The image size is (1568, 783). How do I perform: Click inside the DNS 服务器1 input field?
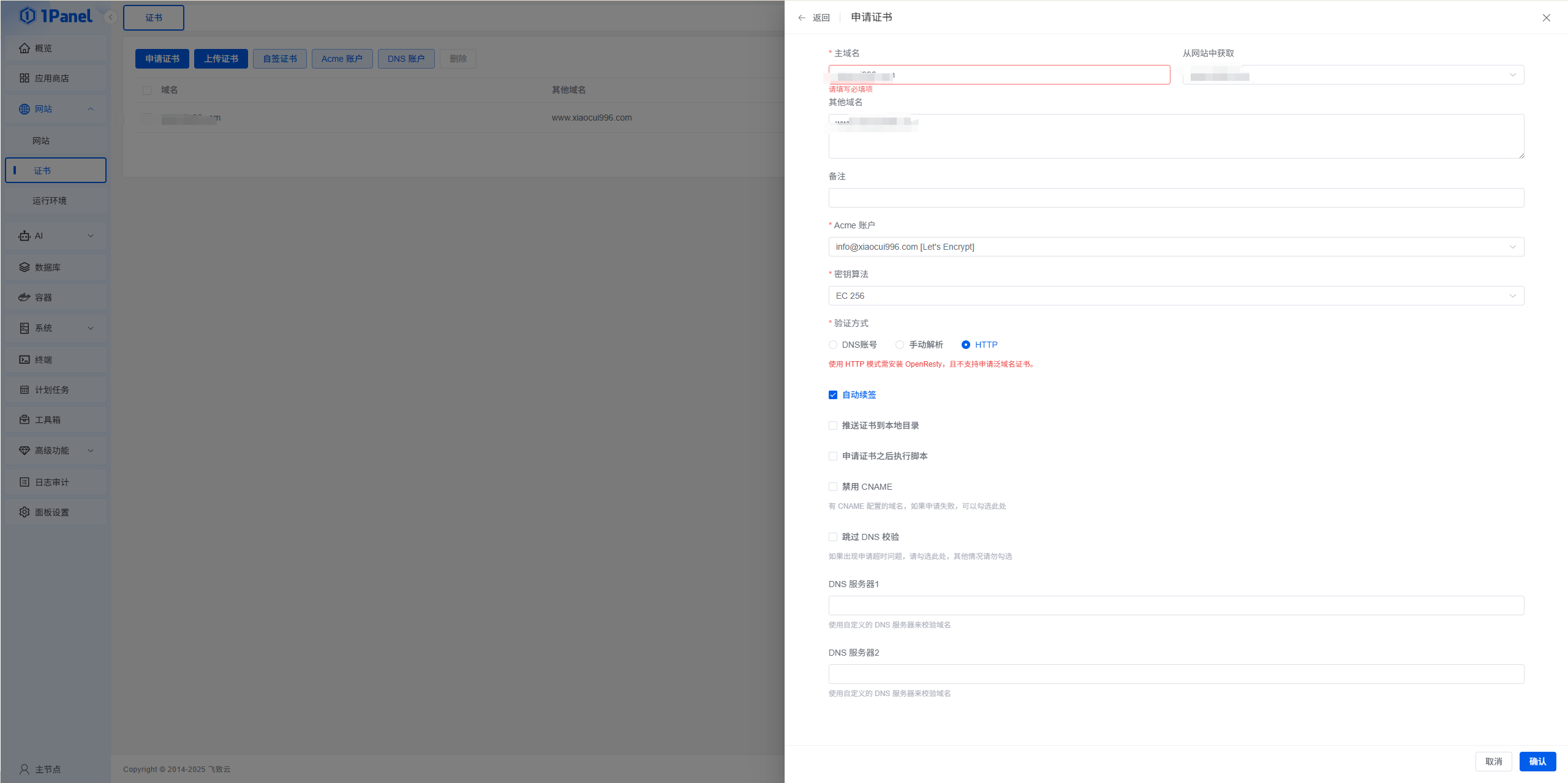point(1175,605)
